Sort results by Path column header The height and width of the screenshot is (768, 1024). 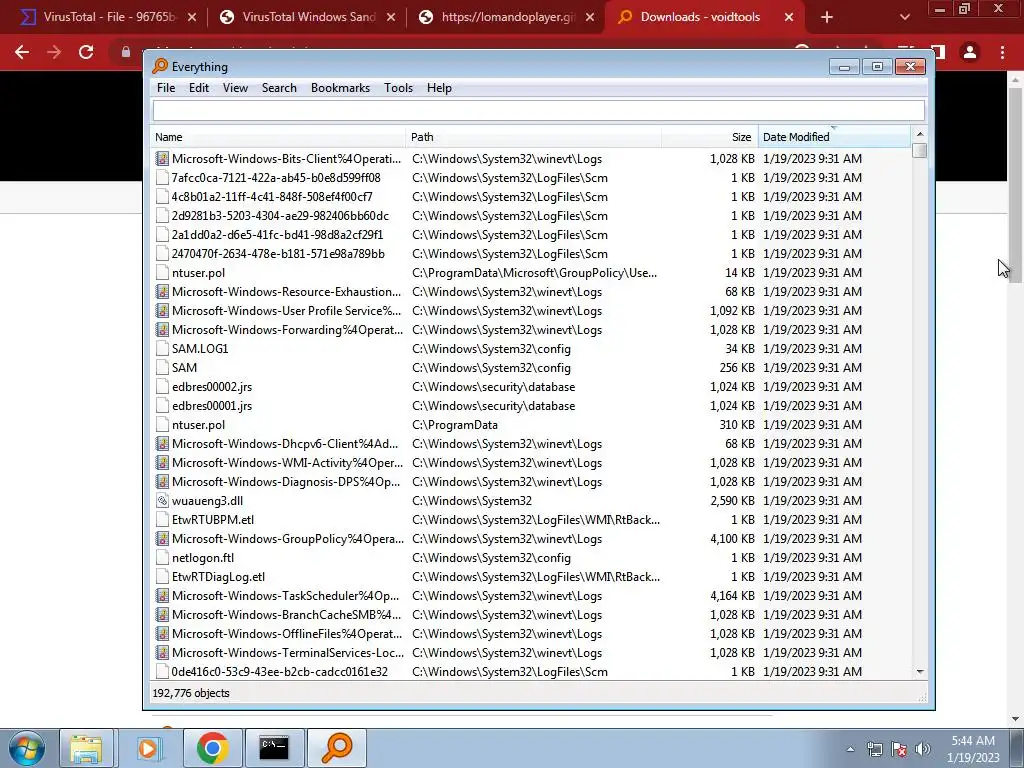(x=534, y=137)
